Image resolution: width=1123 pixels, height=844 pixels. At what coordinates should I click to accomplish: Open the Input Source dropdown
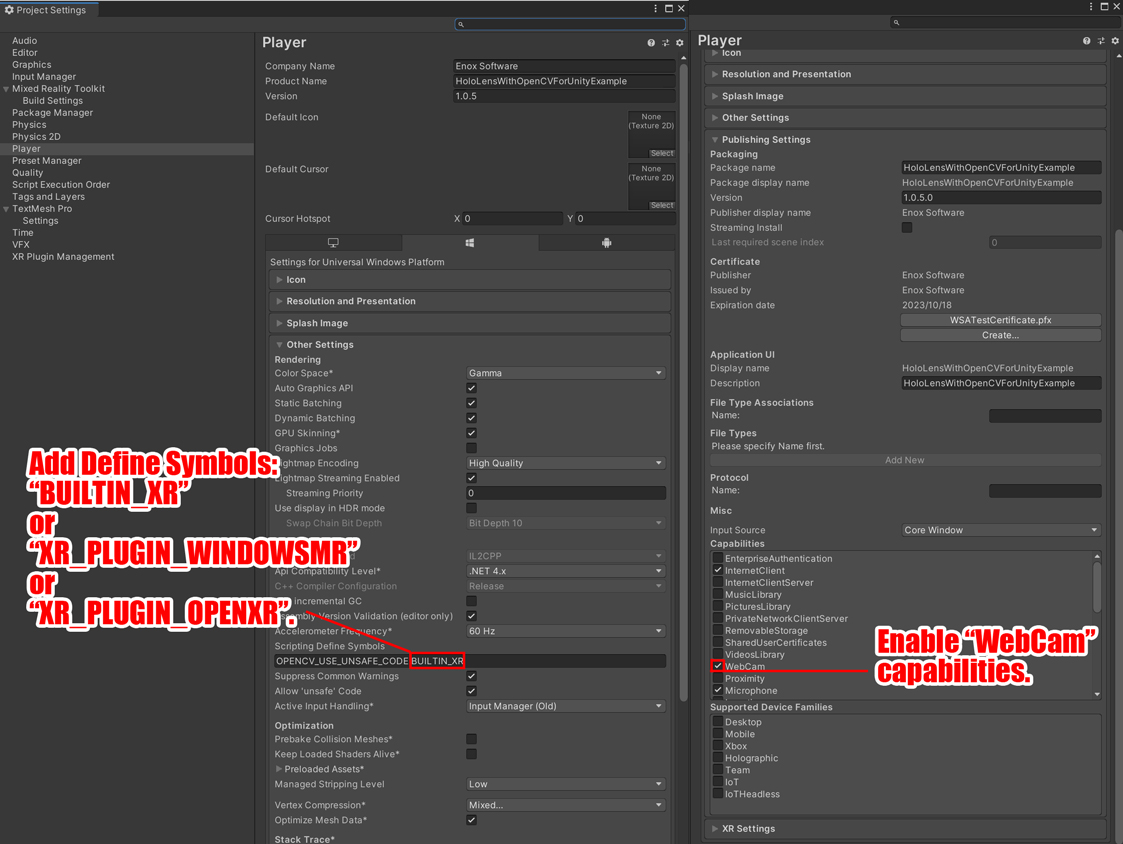(x=1000, y=530)
